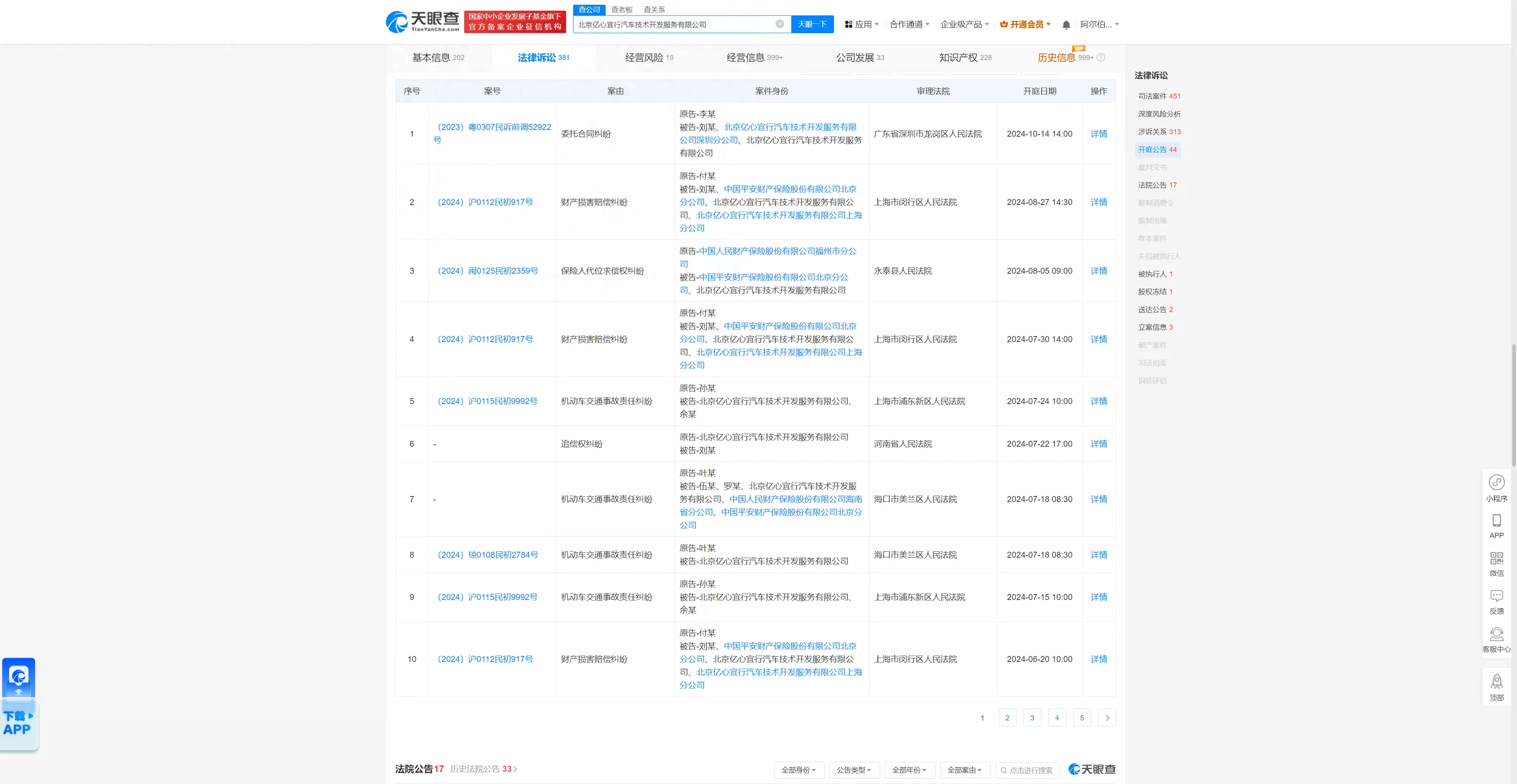Open the 公司发展 tab
Image resolution: width=1517 pixels, height=784 pixels.
(860, 58)
